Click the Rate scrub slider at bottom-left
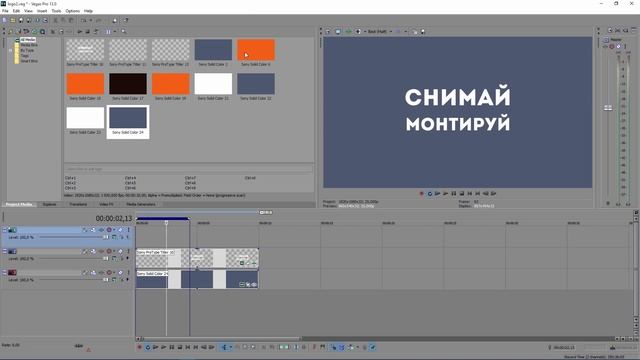The image size is (640, 360). pyautogui.click(x=79, y=346)
